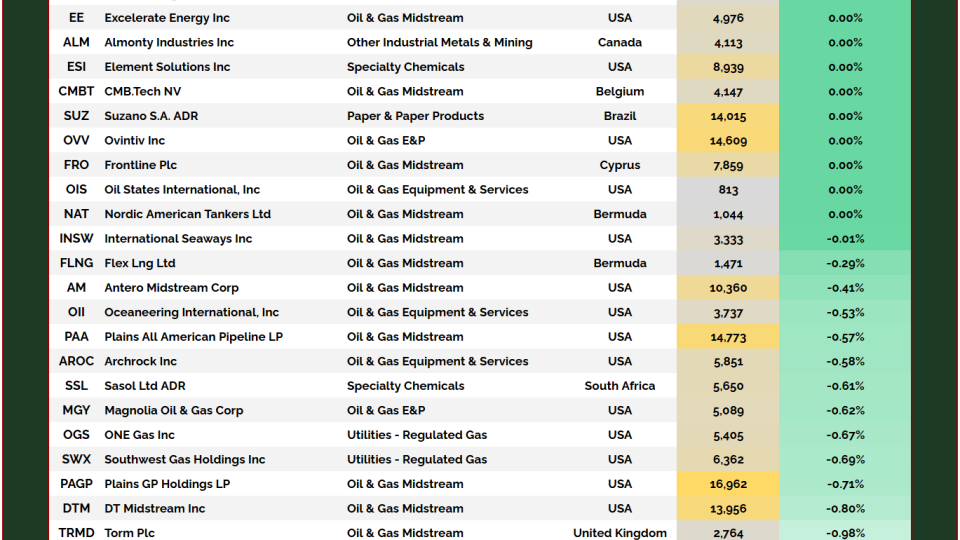960x540 pixels.
Task: Select the Frontline Plc company name
Action: (x=141, y=165)
